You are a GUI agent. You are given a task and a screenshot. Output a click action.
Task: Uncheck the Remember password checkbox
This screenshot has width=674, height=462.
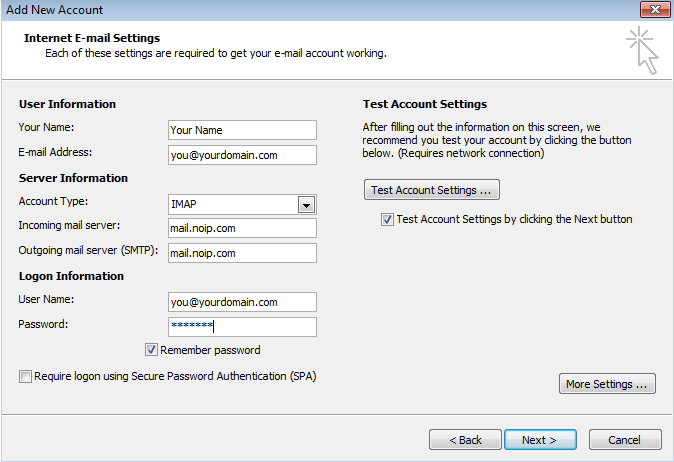(x=151, y=350)
